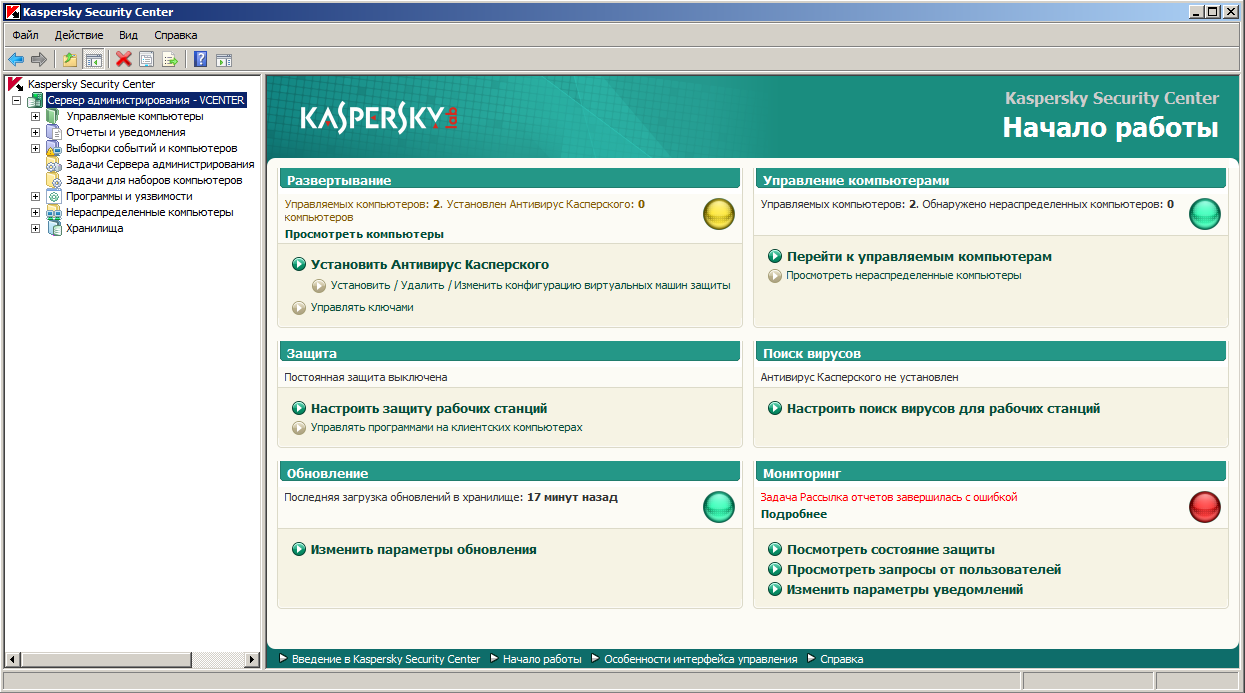This screenshot has height=693, width=1245.
Task: Click Просмотреть компьютеры link
Action: pos(364,234)
